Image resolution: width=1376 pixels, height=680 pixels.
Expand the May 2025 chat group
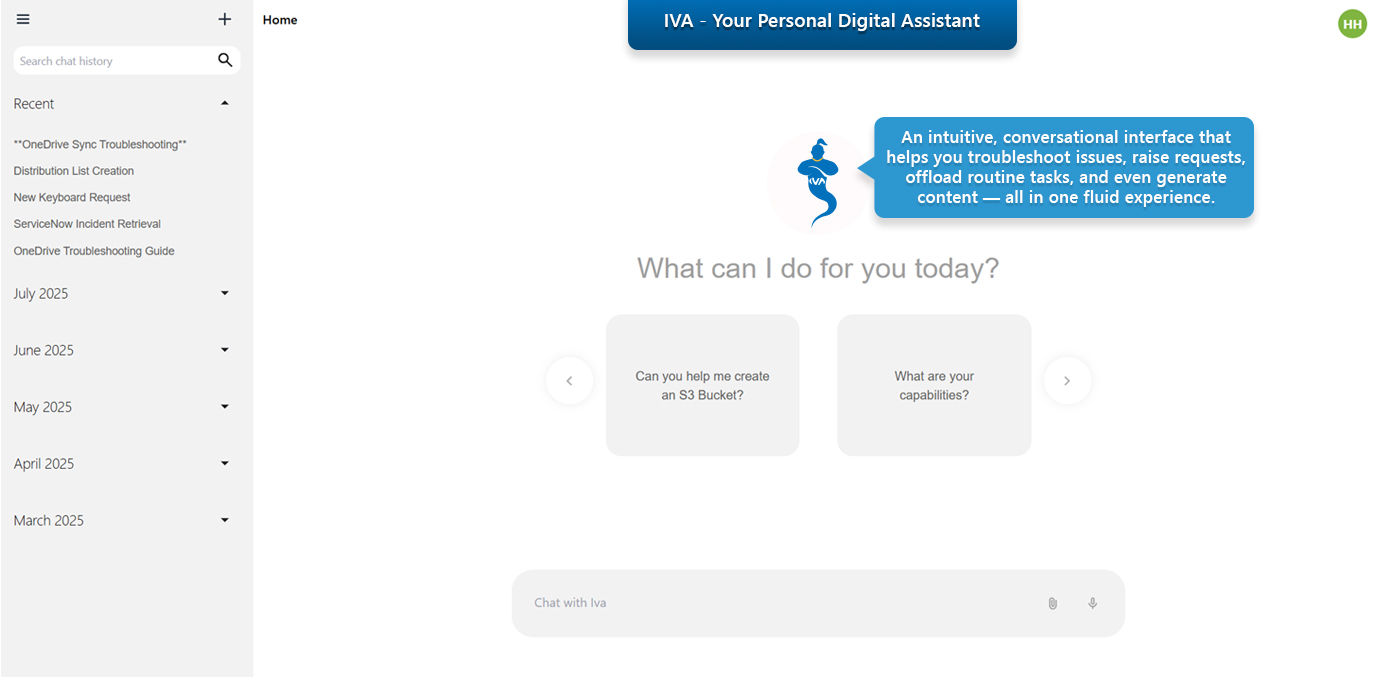coord(225,407)
